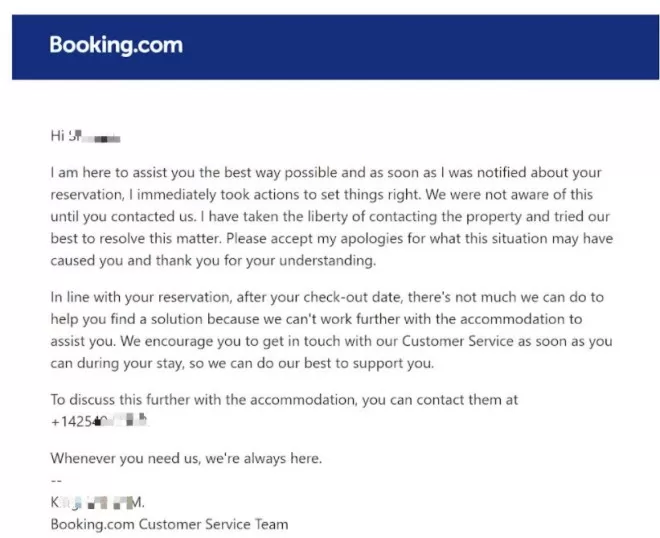Image resolution: width=660 pixels, height=538 pixels.
Task: Click 'Whenever you need us, we're always here.'
Action: point(186,458)
